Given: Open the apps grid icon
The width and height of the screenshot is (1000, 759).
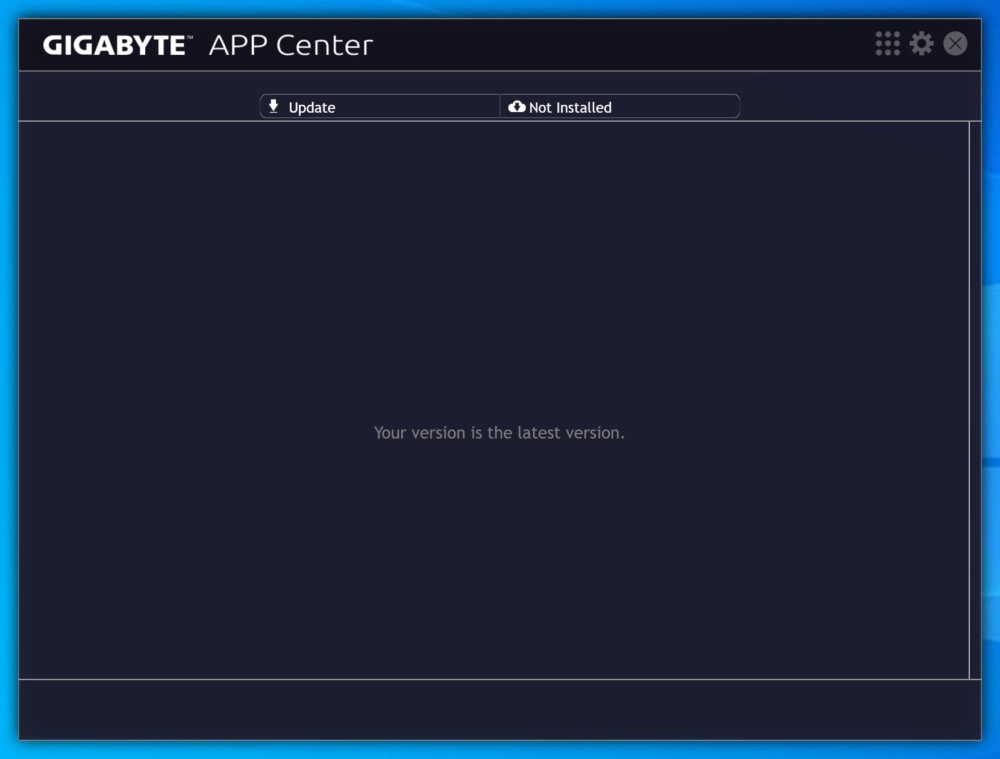Looking at the screenshot, I should [x=887, y=44].
